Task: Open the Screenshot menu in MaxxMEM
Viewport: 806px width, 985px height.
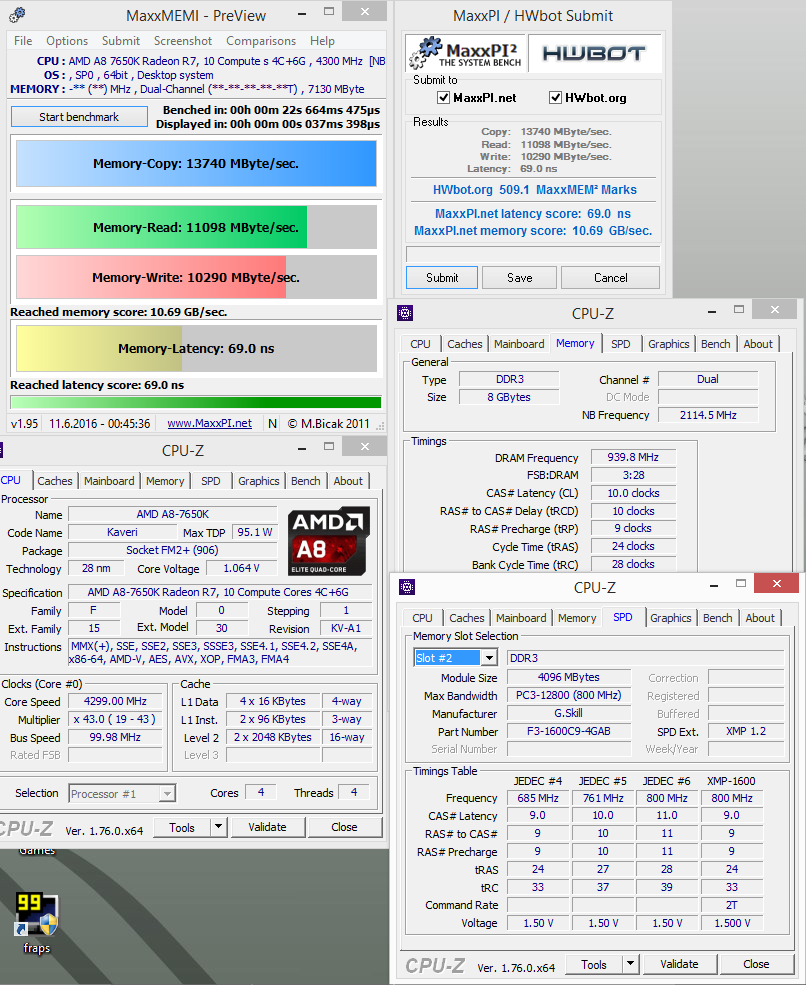Action: [x=183, y=41]
